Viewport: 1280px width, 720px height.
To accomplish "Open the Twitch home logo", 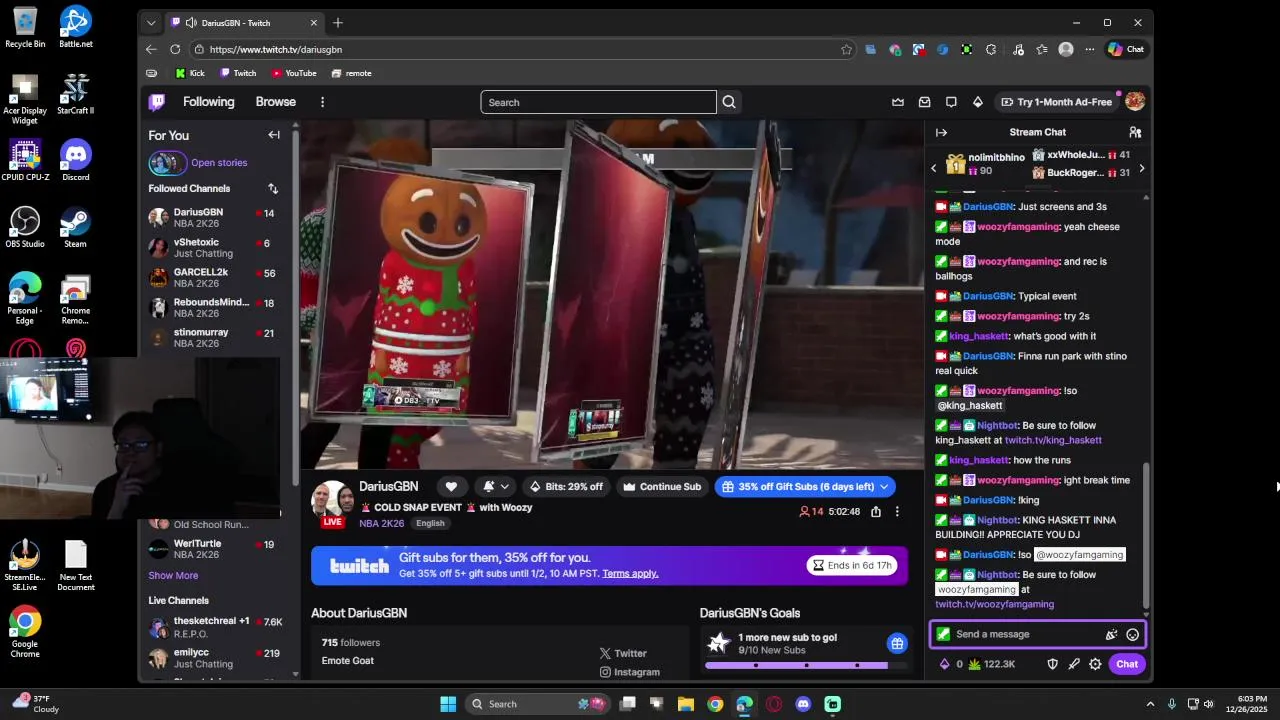I will click(x=157, y=102).
